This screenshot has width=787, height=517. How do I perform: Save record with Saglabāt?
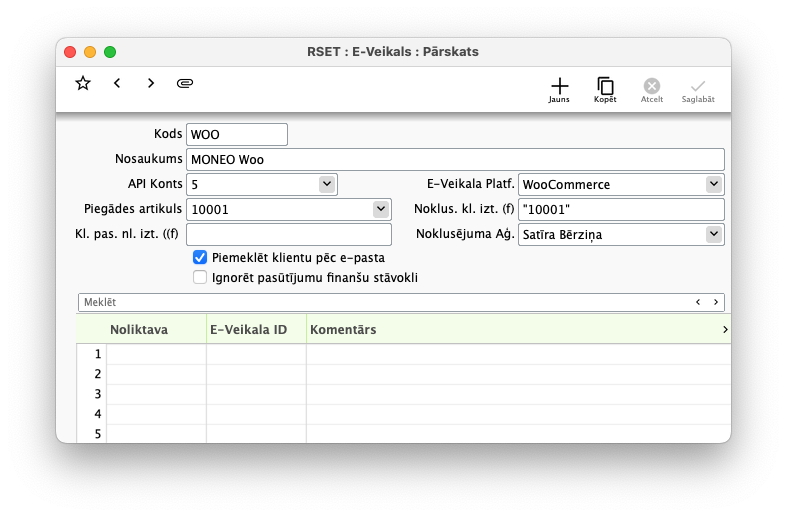698,90
